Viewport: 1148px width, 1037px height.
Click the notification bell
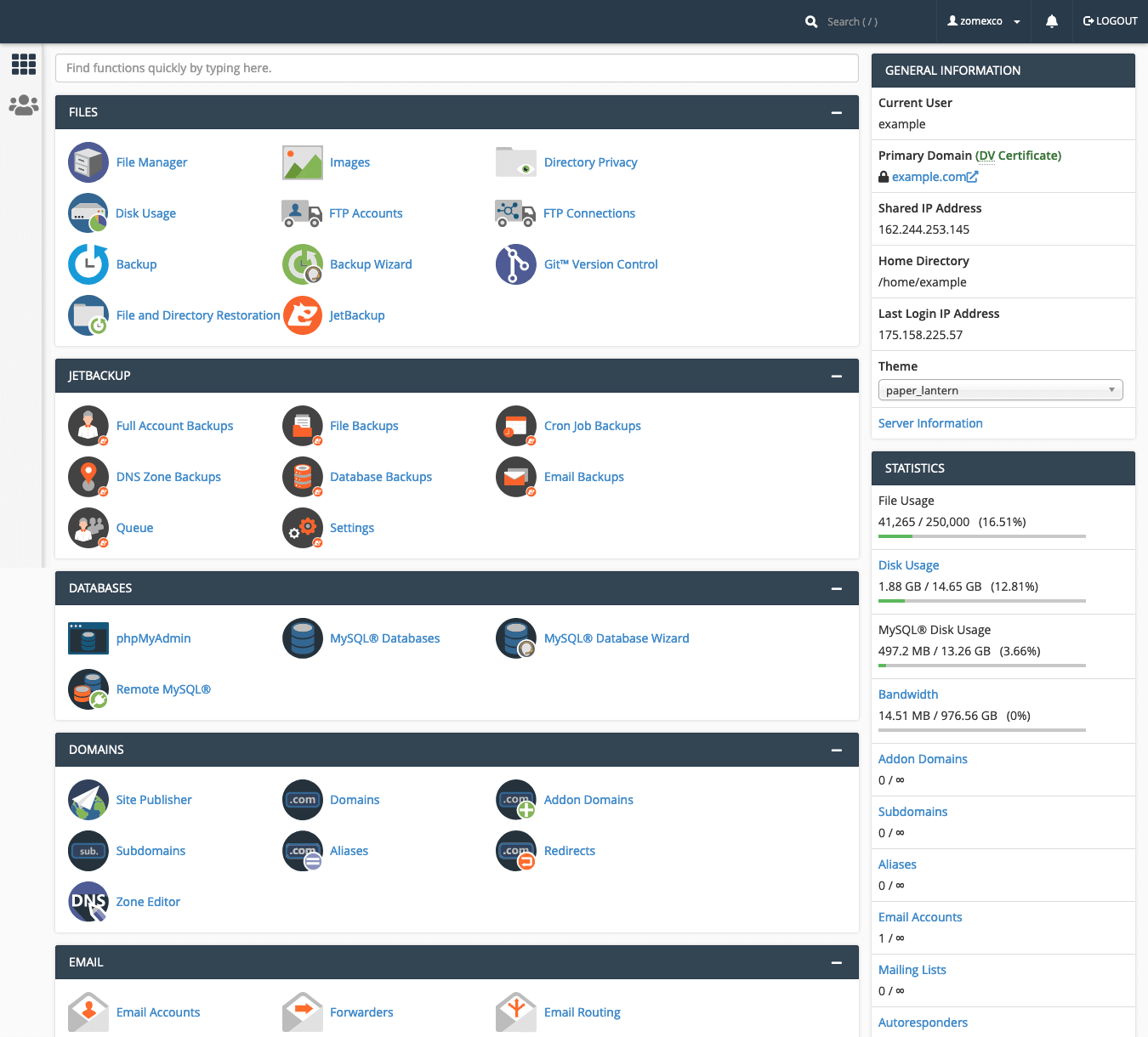point(1052,21)
